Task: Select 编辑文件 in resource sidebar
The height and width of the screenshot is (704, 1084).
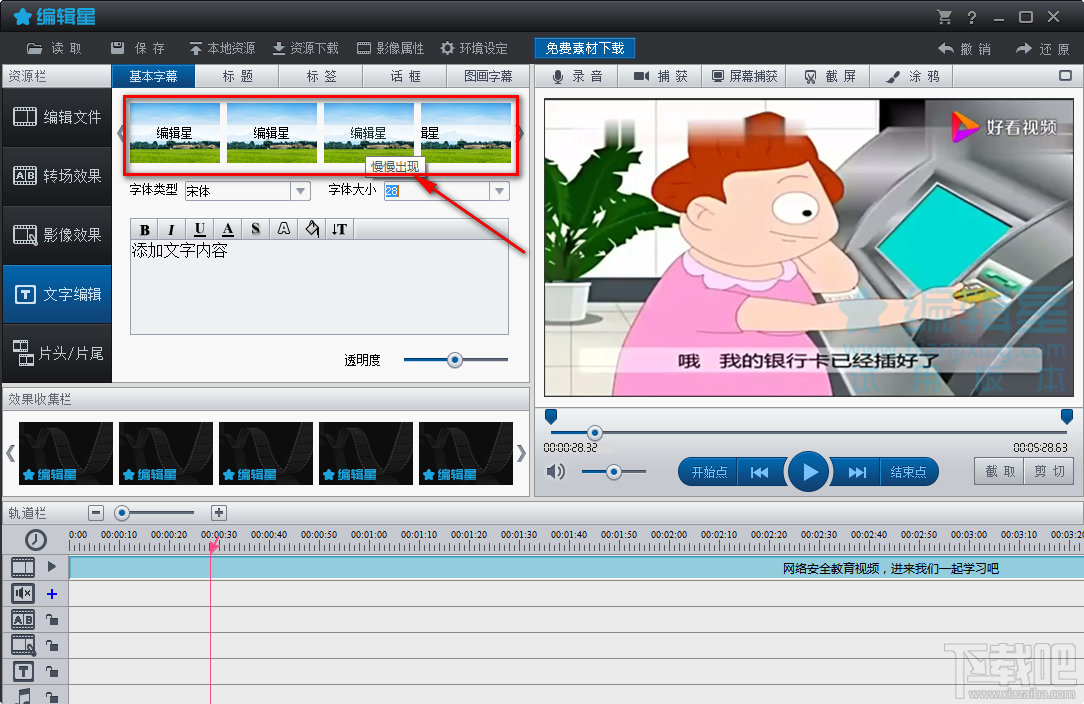Action: 57,118
